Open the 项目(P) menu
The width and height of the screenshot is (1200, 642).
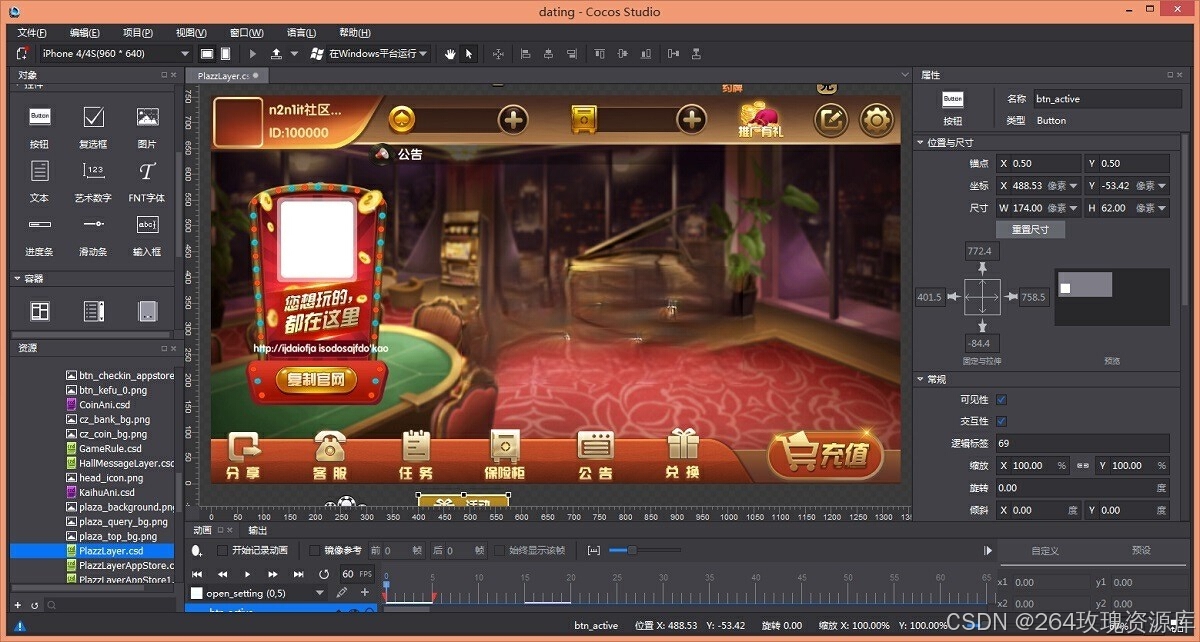138,32
